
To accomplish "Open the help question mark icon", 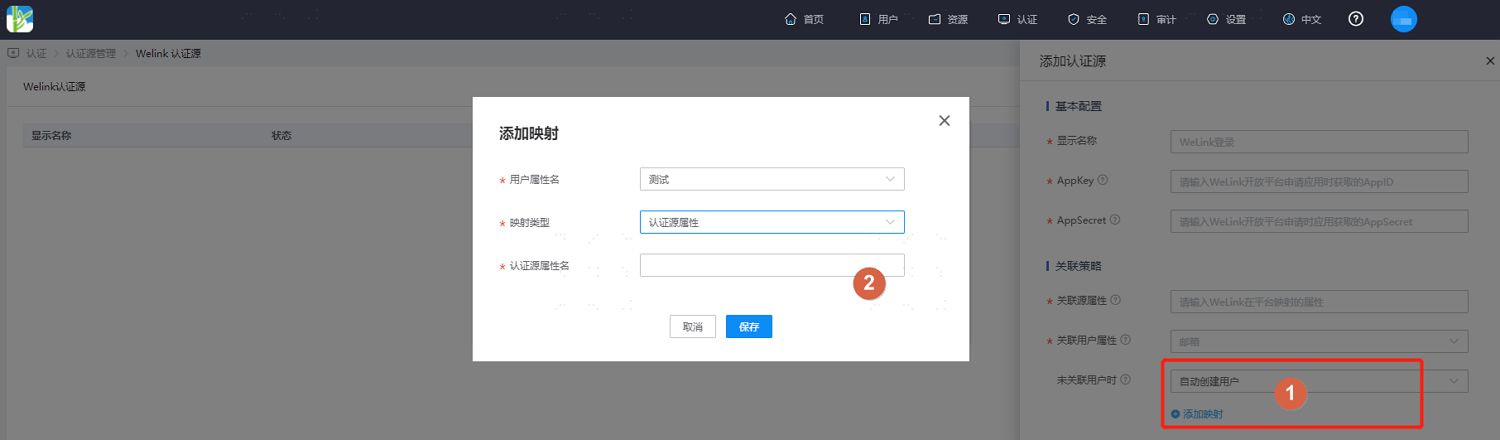I will pos(1356,19).
